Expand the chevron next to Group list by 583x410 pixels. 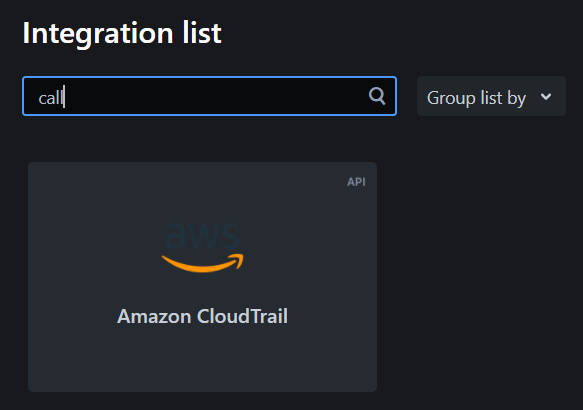click(x=546, y=97)
